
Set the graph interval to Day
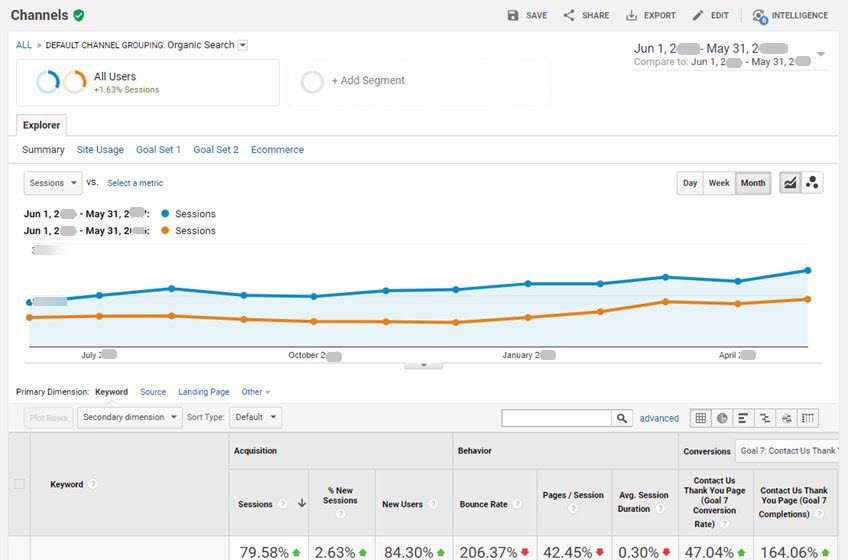[690, 183]
